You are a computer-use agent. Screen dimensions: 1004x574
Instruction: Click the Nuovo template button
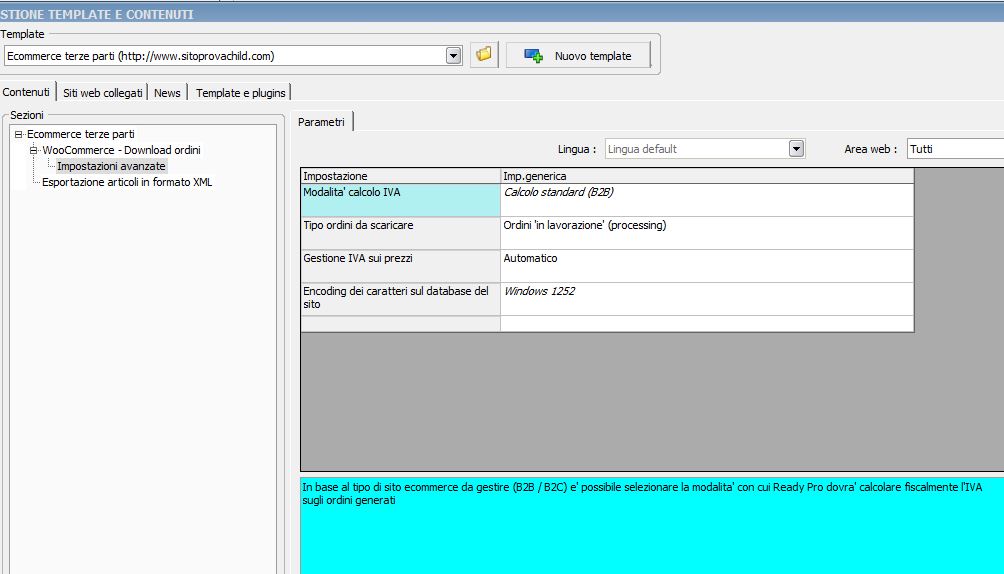point(578,56)
